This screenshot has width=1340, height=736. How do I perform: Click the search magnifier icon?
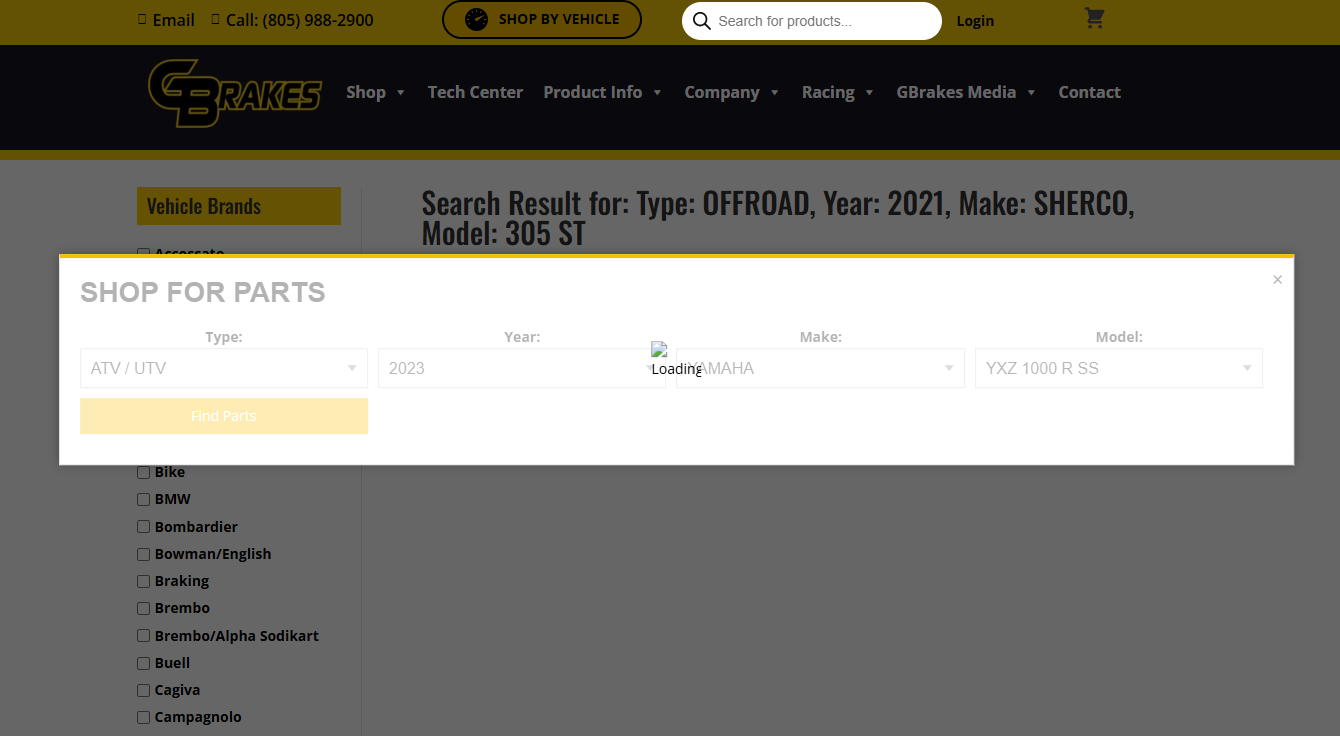(x=702, y=21)
